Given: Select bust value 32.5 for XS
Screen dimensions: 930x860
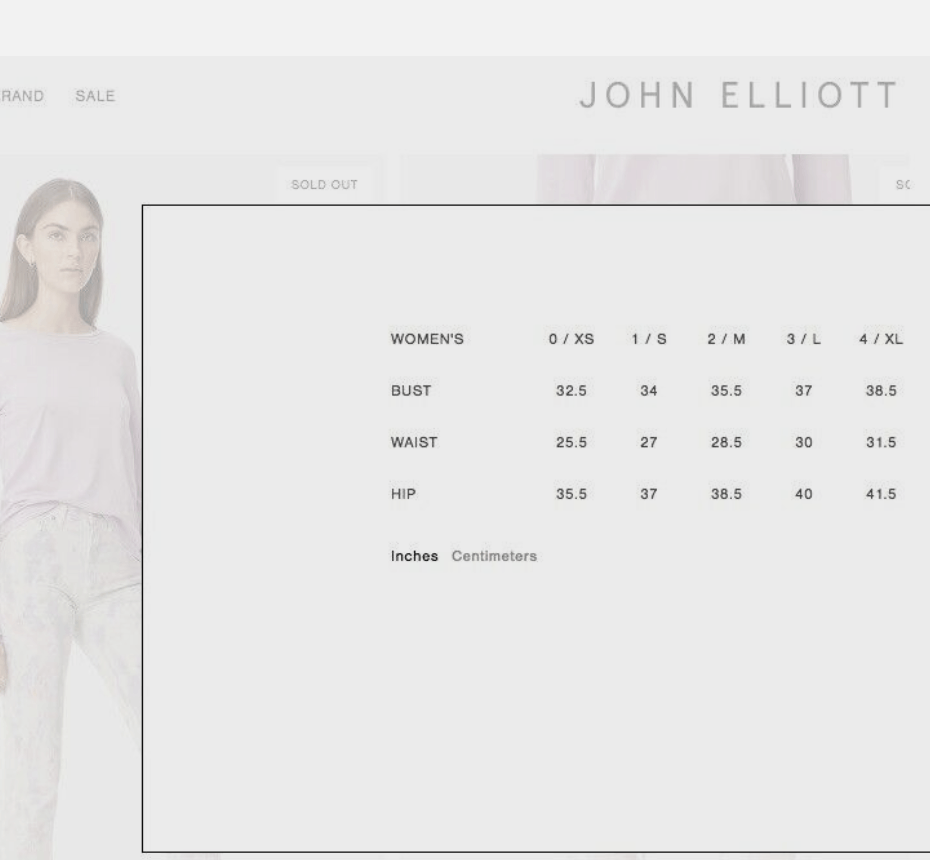Looking at the screenshot, I should pos(571,391).
